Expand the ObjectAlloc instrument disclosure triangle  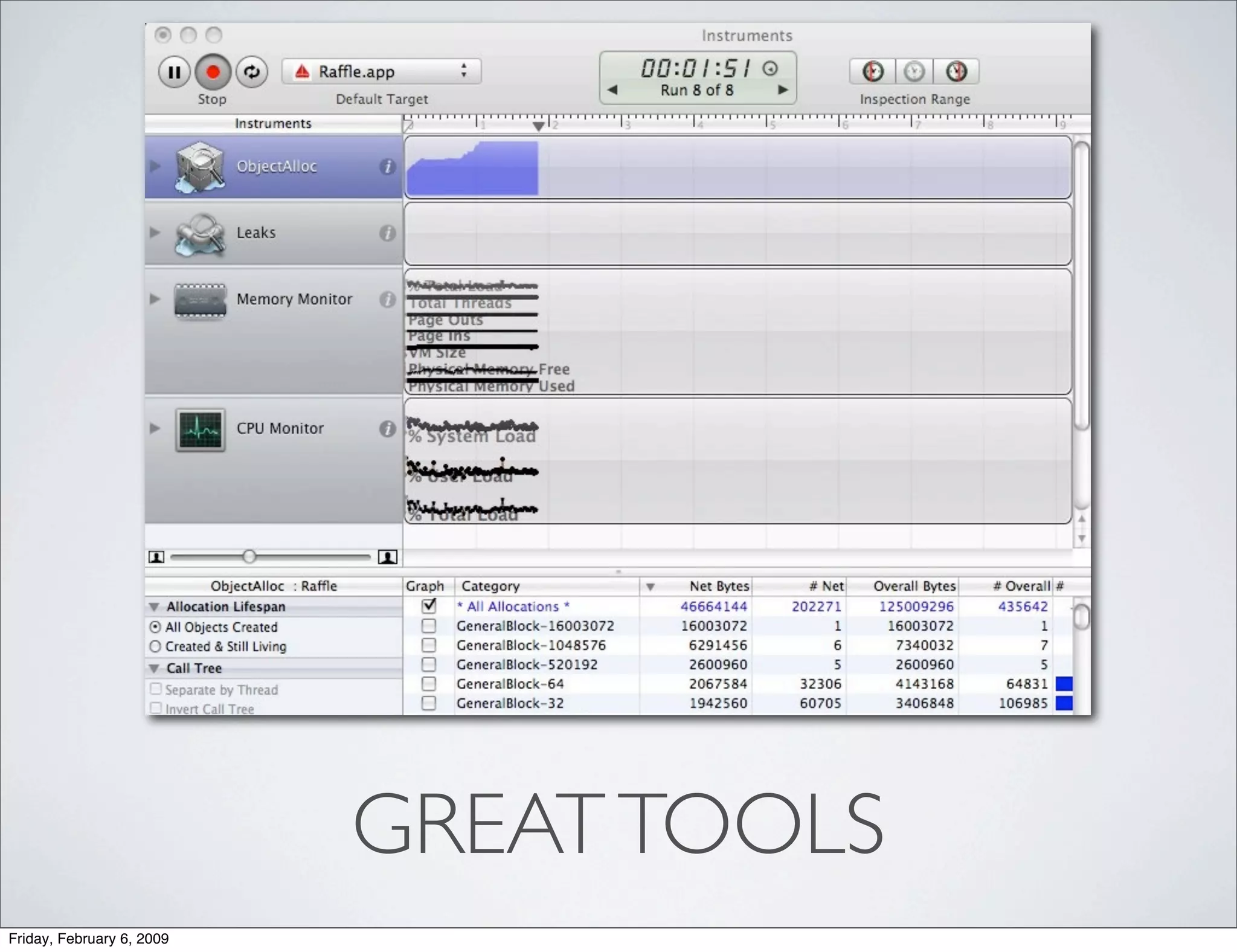coord(155,166)
